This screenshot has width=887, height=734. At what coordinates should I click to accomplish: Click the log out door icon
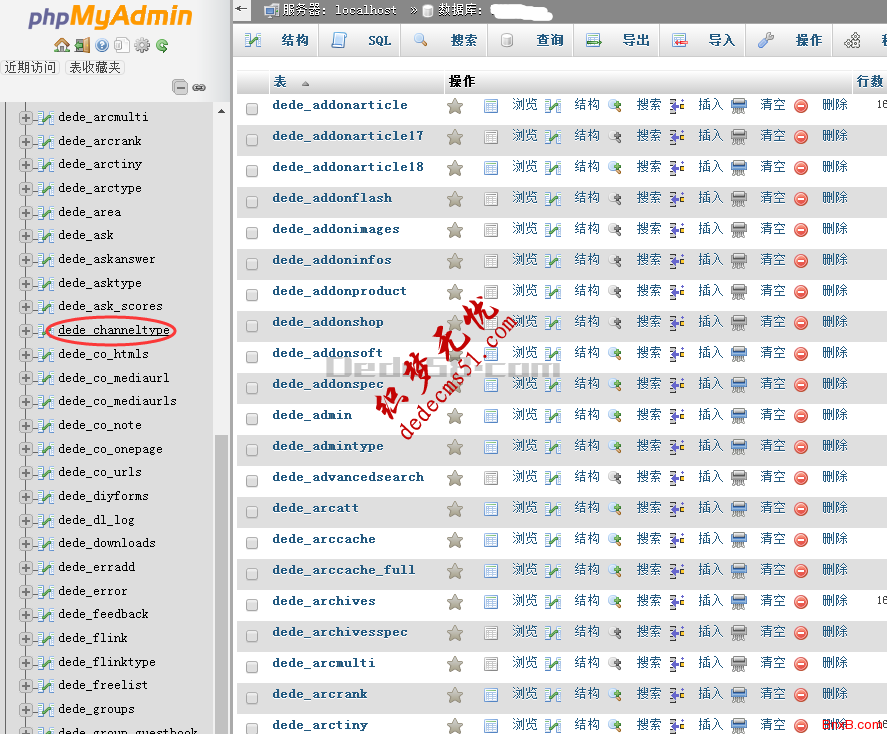(x=83, y=45)
